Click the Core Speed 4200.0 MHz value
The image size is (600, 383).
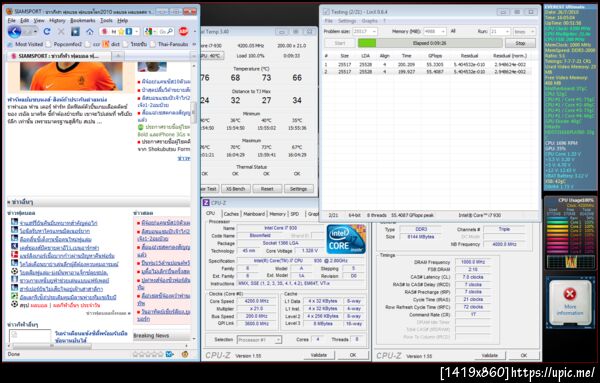[x=256, y=301]
